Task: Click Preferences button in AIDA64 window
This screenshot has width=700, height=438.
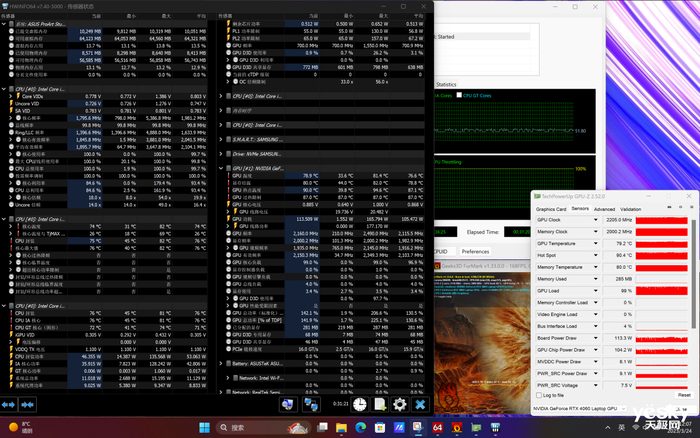Action: click(x=475, y=251)
